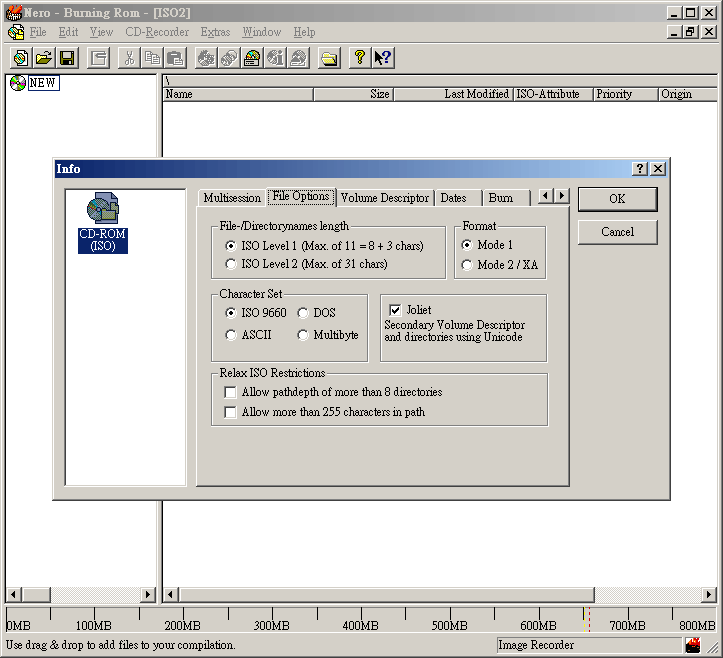Click the Info dialog question mark button
723x658 pixels.
click(x=640, y=169)
